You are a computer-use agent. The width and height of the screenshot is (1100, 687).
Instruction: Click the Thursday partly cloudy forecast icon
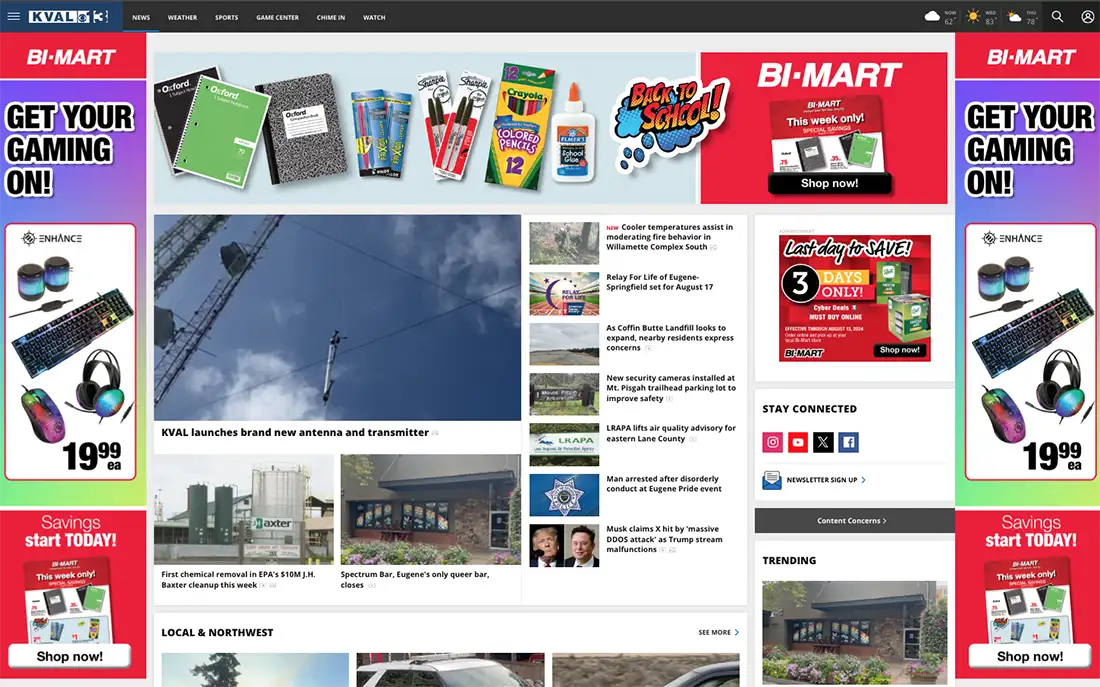tap(1014, 16)
